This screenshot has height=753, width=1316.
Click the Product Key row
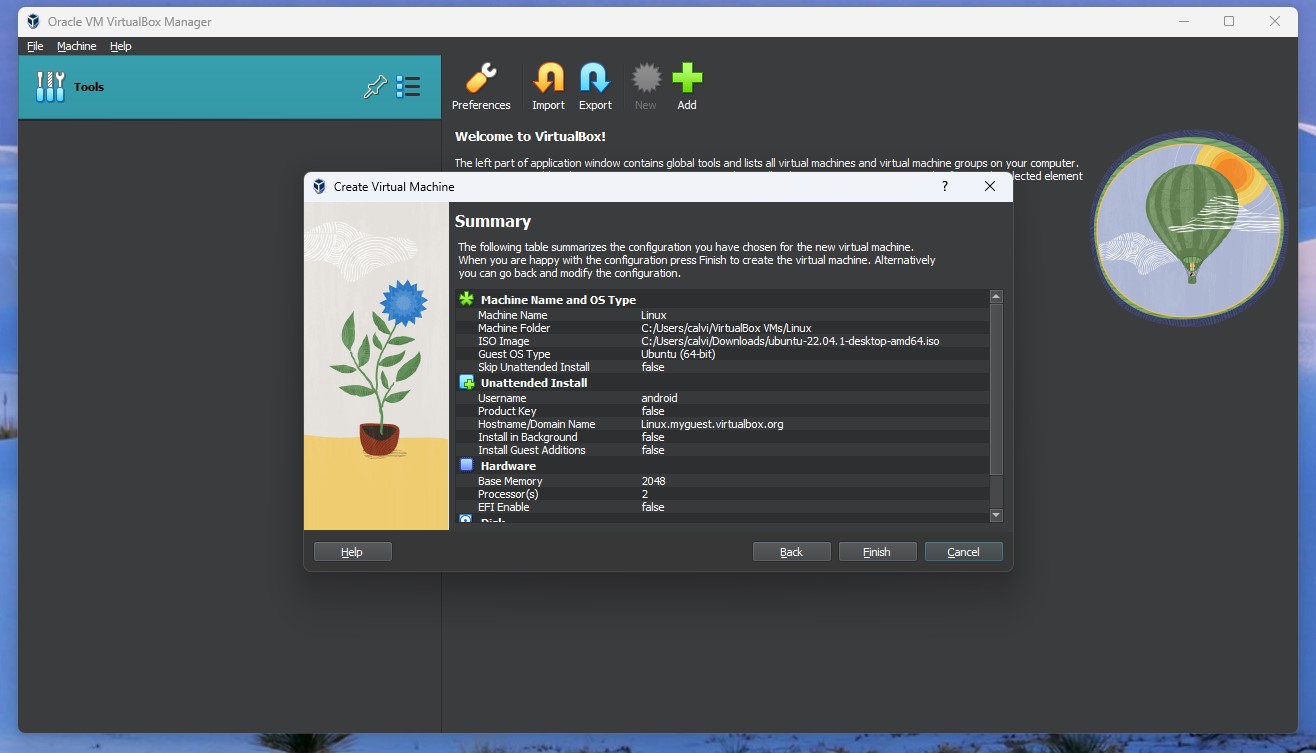point(722,411)
